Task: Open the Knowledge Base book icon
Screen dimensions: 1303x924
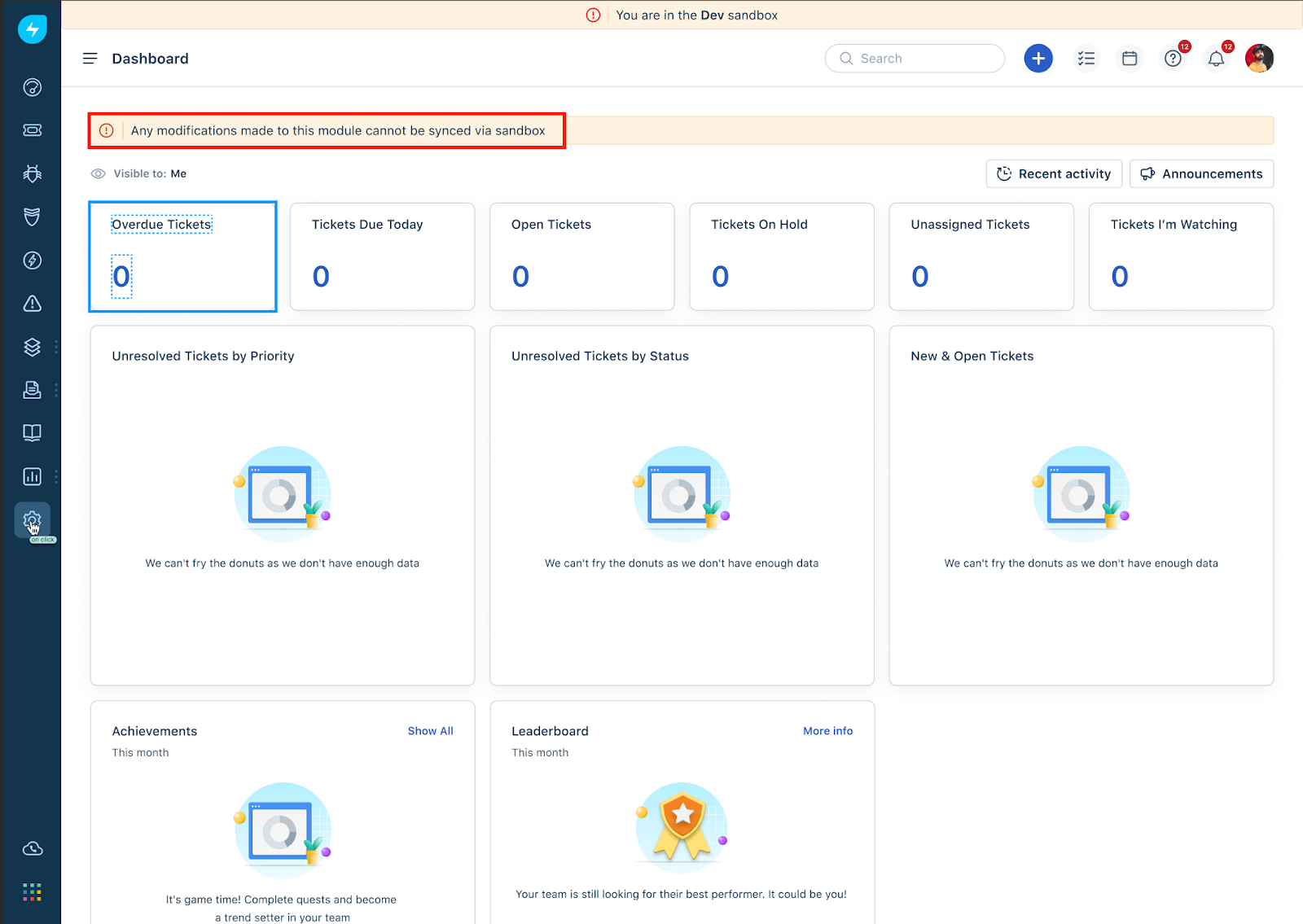Action: 33,432
